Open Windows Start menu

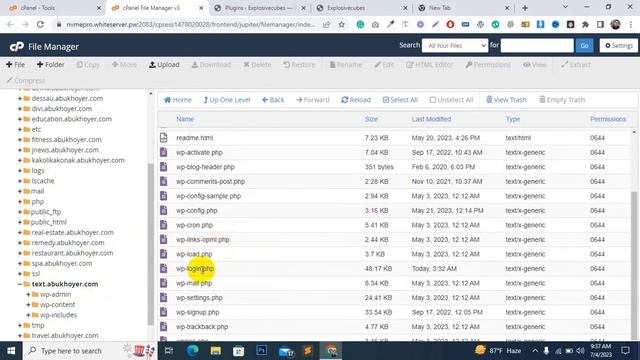[11, 351]
